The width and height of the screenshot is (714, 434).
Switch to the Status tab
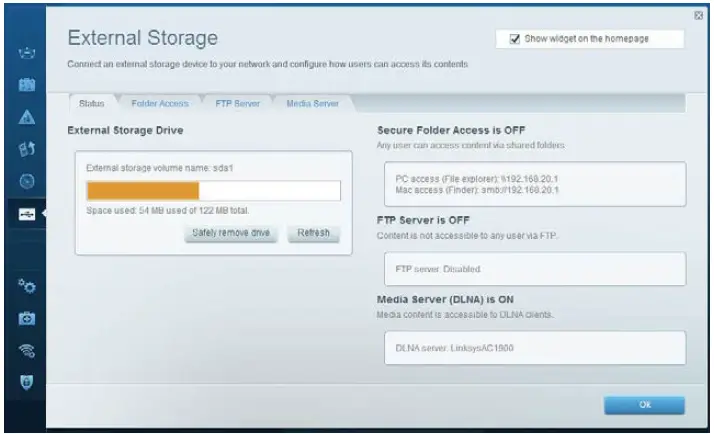click(x=91, y=103)
